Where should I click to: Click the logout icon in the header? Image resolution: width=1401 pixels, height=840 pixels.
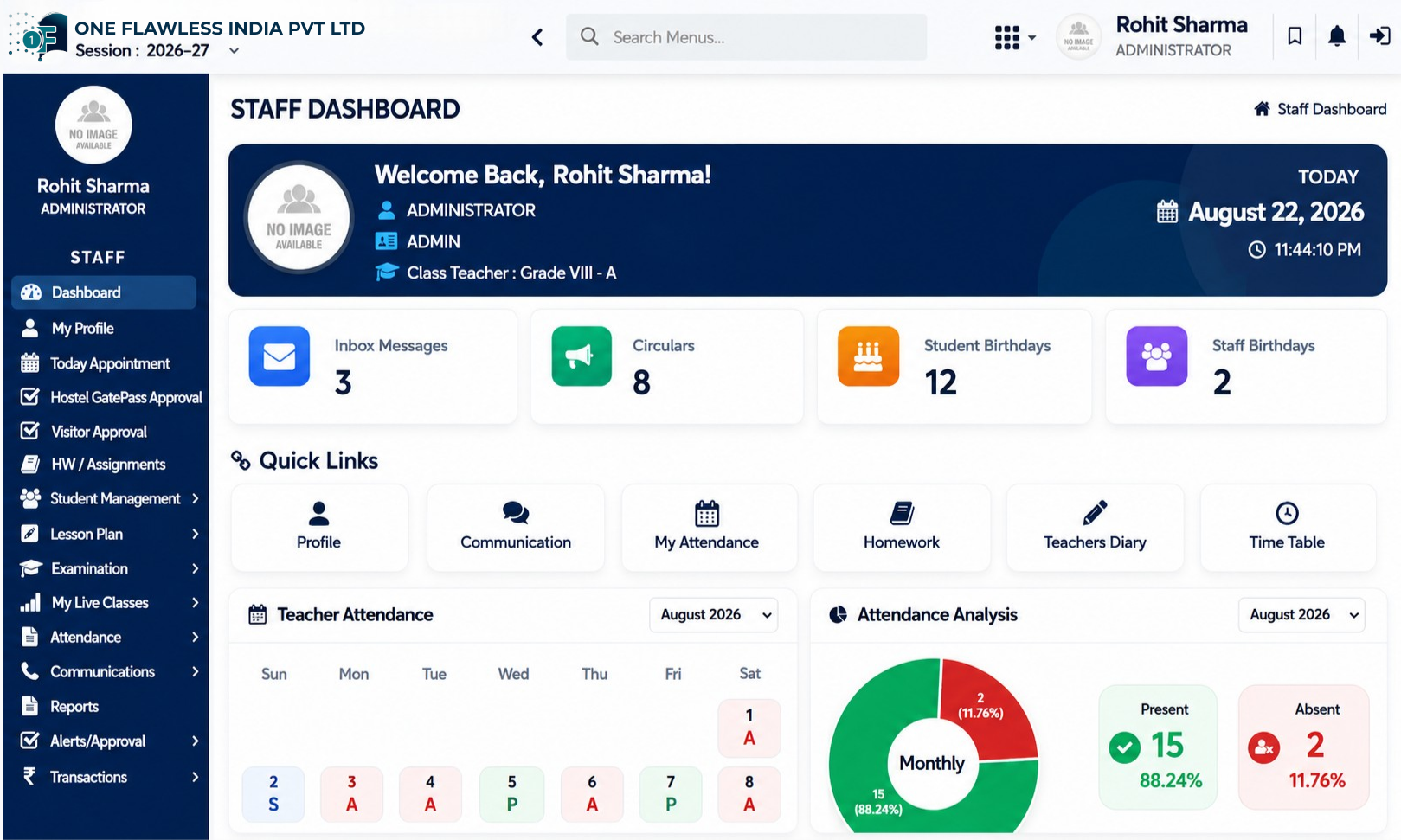pyautogui.click(x=1379, y=36)
